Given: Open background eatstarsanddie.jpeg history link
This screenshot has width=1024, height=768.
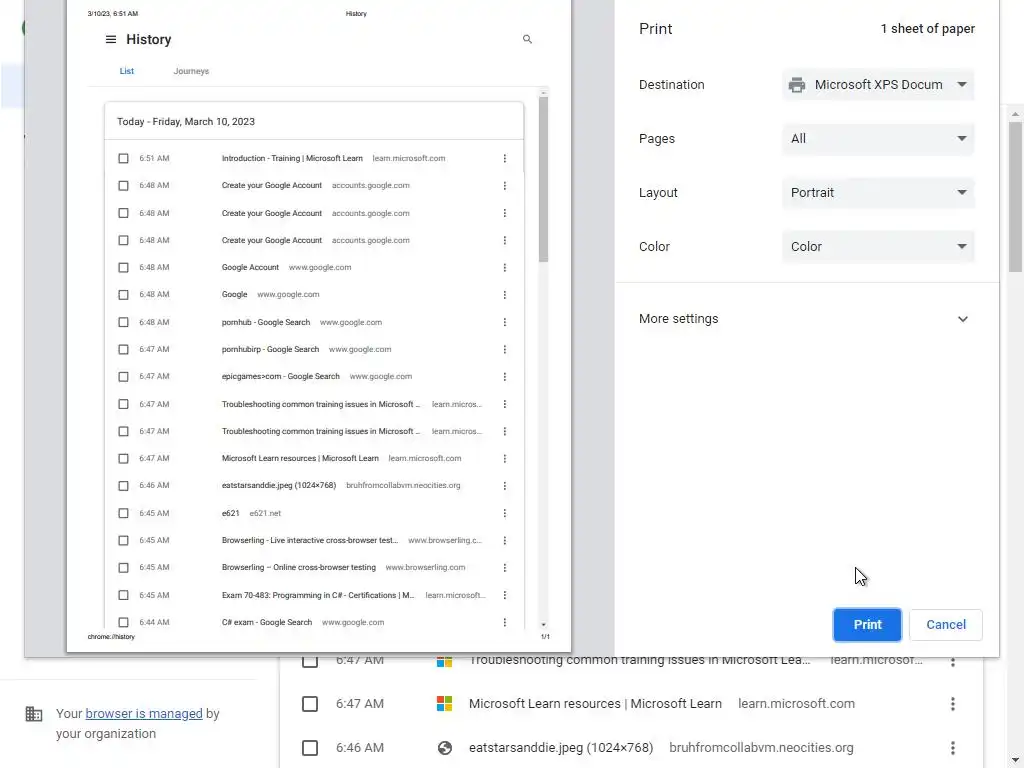Looking at the screenshot, I should [x=561, y=748].
